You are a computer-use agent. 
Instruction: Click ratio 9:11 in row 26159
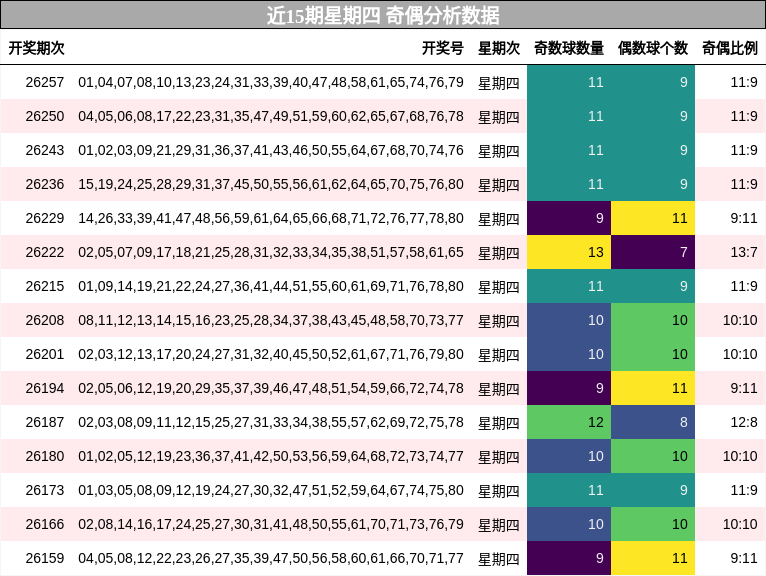[x=744, y=558]
